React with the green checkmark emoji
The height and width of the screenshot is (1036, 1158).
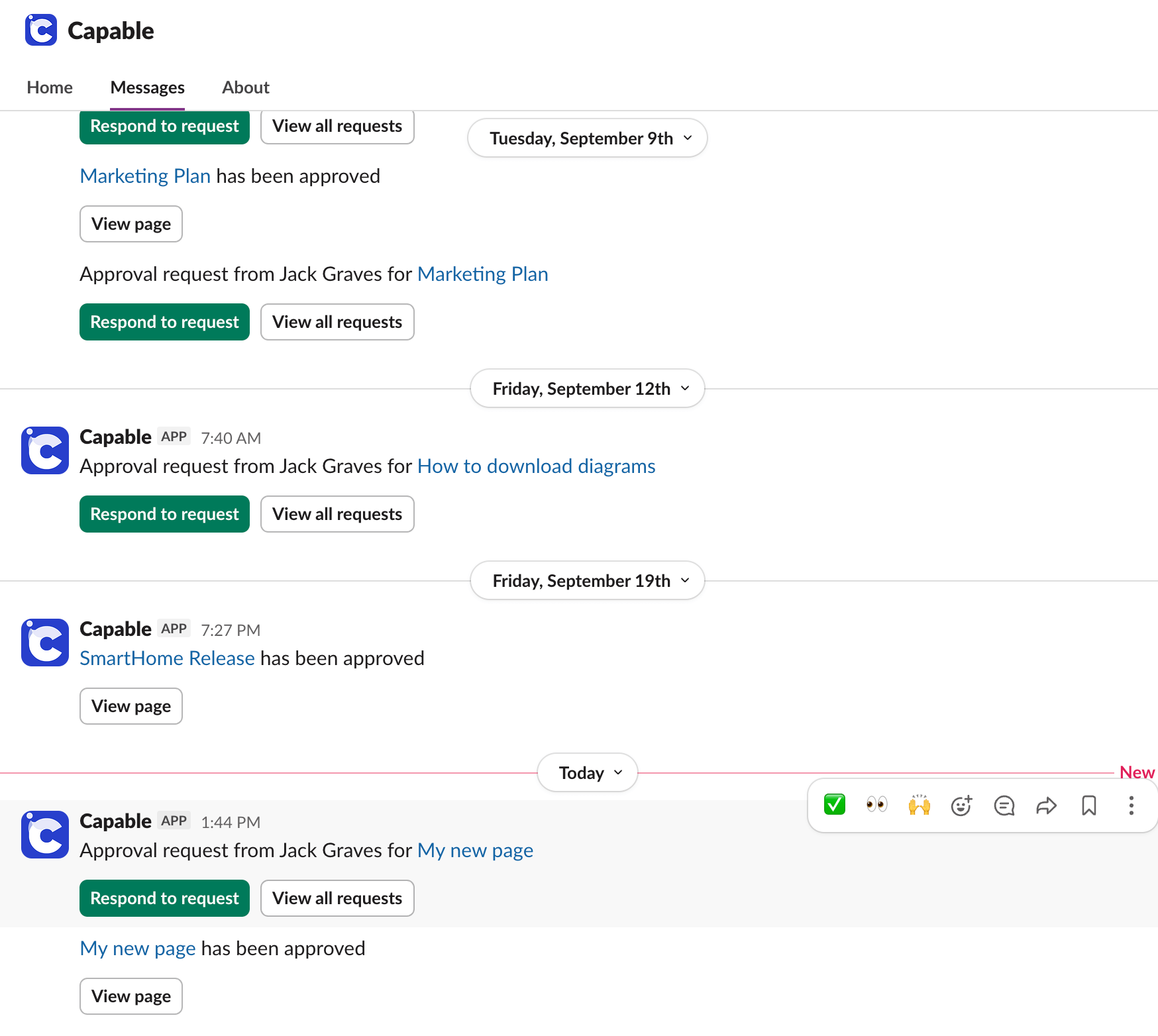(834, 805)
